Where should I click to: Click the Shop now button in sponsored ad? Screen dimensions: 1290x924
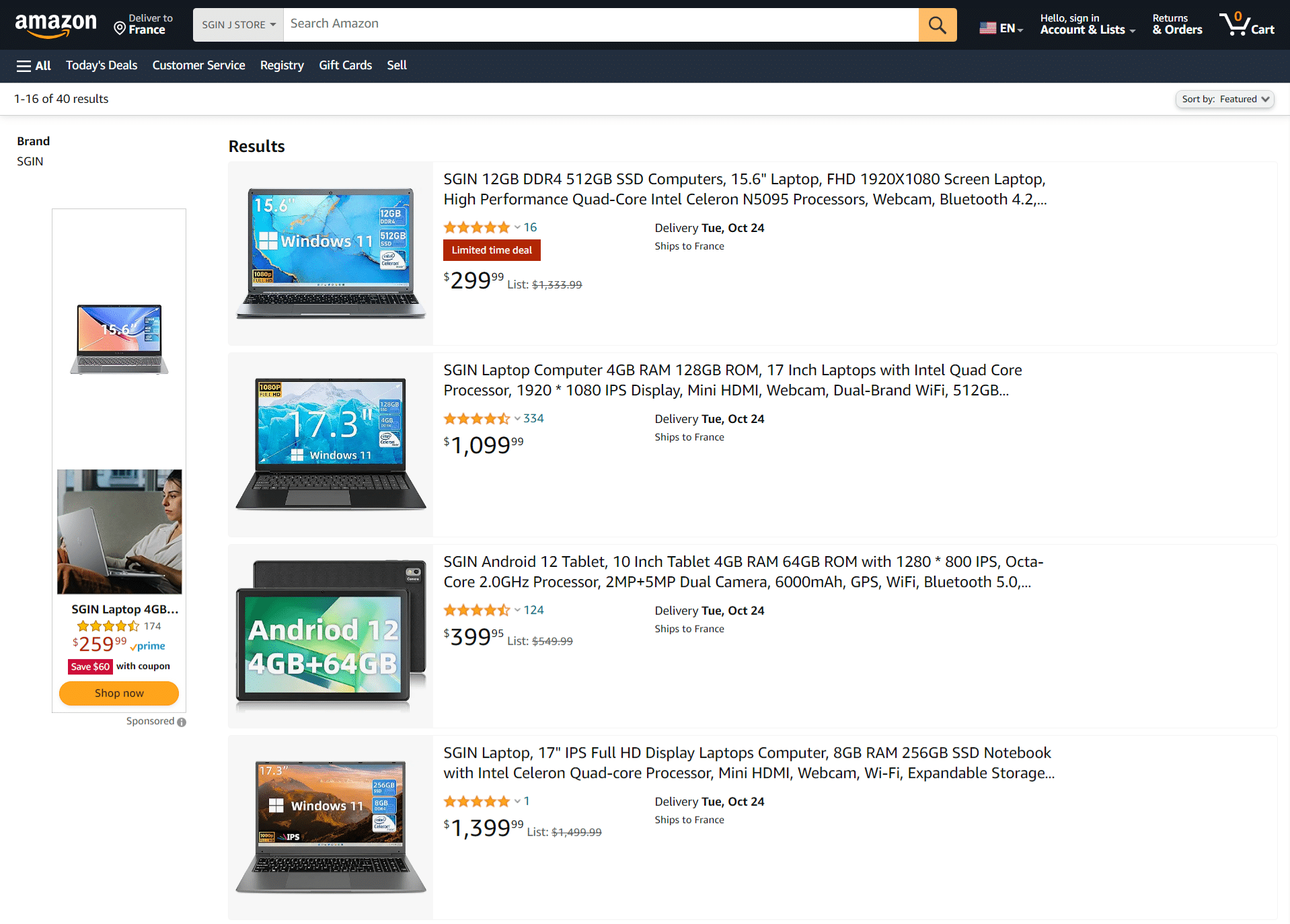click(119, 693)
